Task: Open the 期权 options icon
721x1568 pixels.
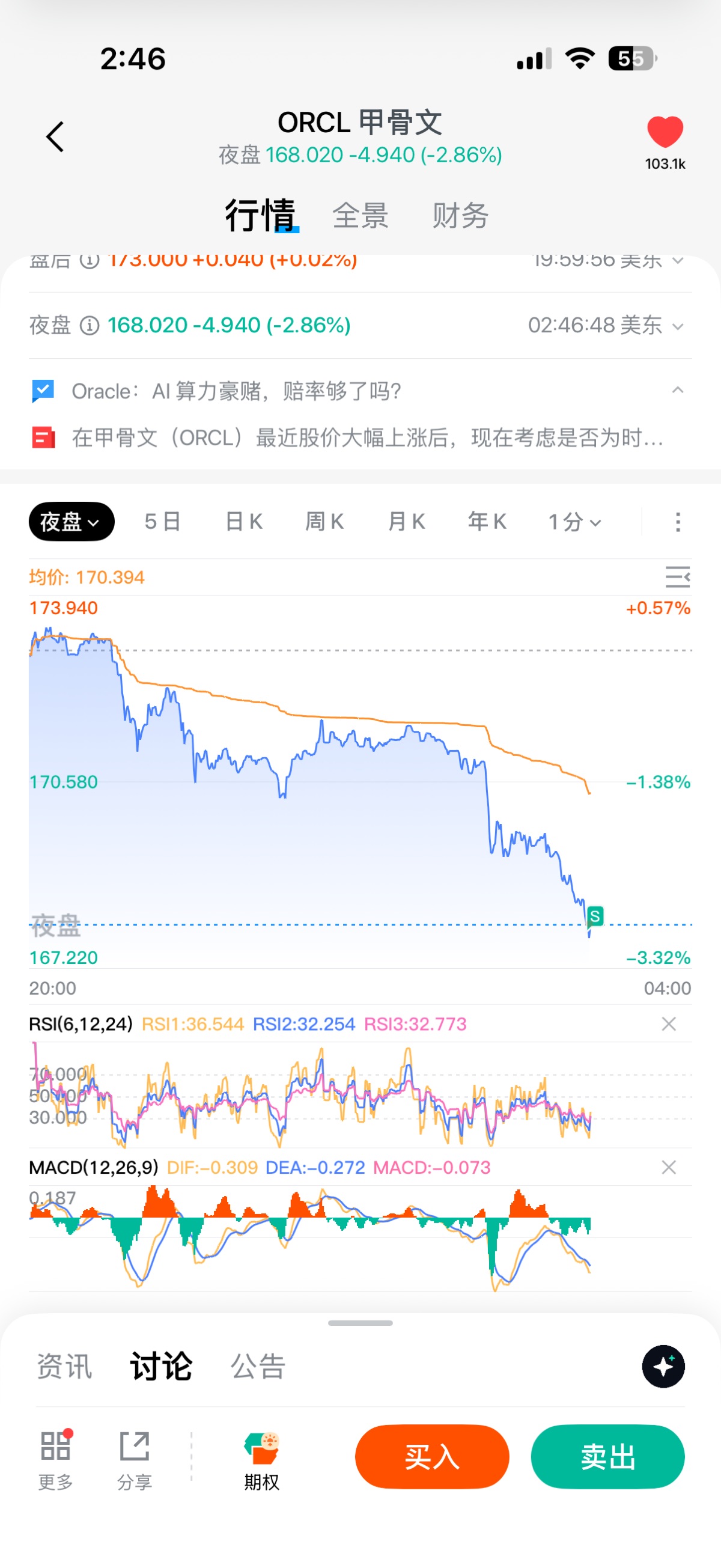Action: coord(261,1448)
